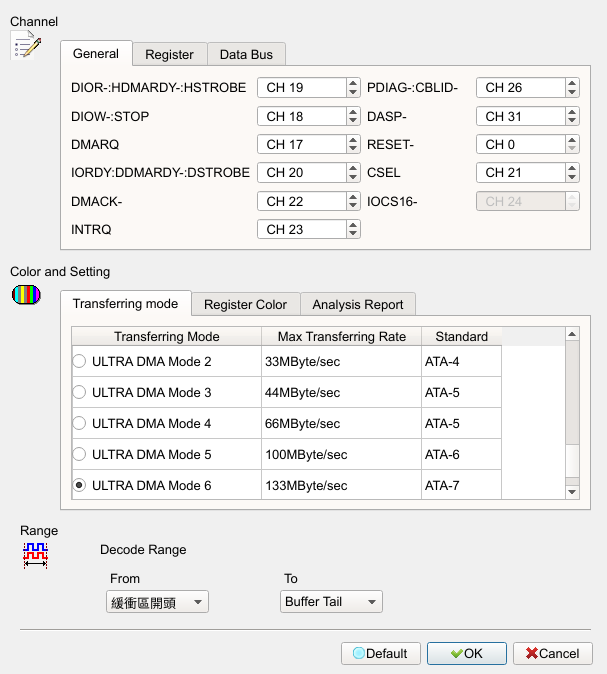607x674 pixels.
Task: Click the CH 21 CSEL field
Action: click(521, 172)
